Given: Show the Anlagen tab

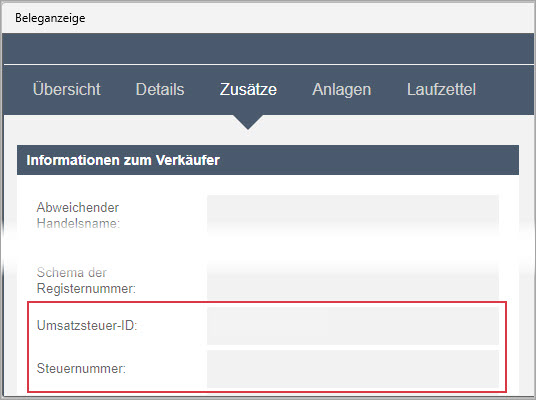Looking at the screenshot, I should pyautogui.click(x=341, y=90).
